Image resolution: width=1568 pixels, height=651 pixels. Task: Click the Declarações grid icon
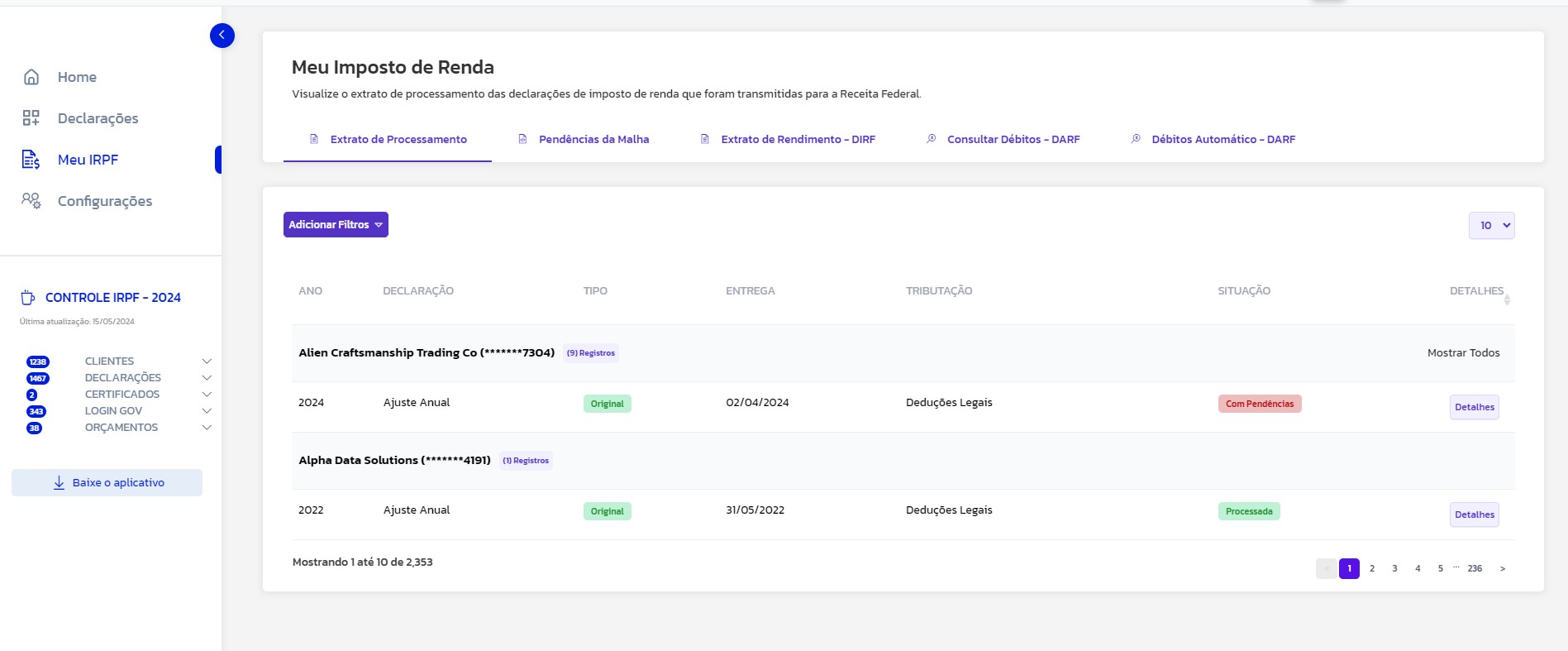(x=31, y=118)
